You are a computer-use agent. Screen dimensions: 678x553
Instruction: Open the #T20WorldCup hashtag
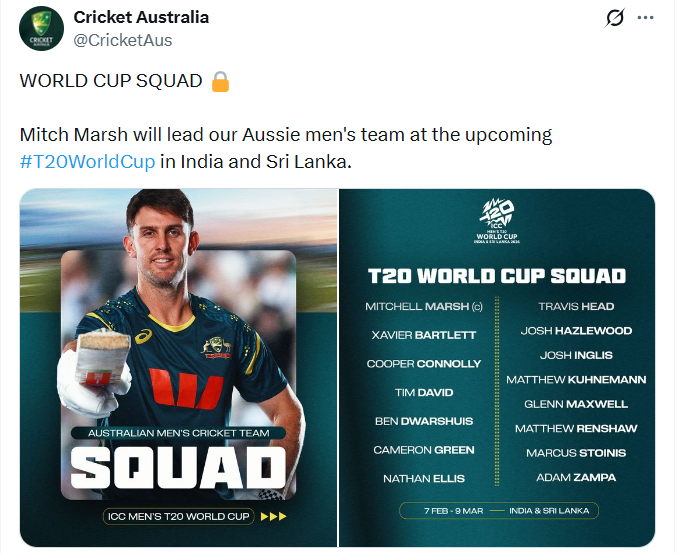pyautogui.click(x=88, y=161)
